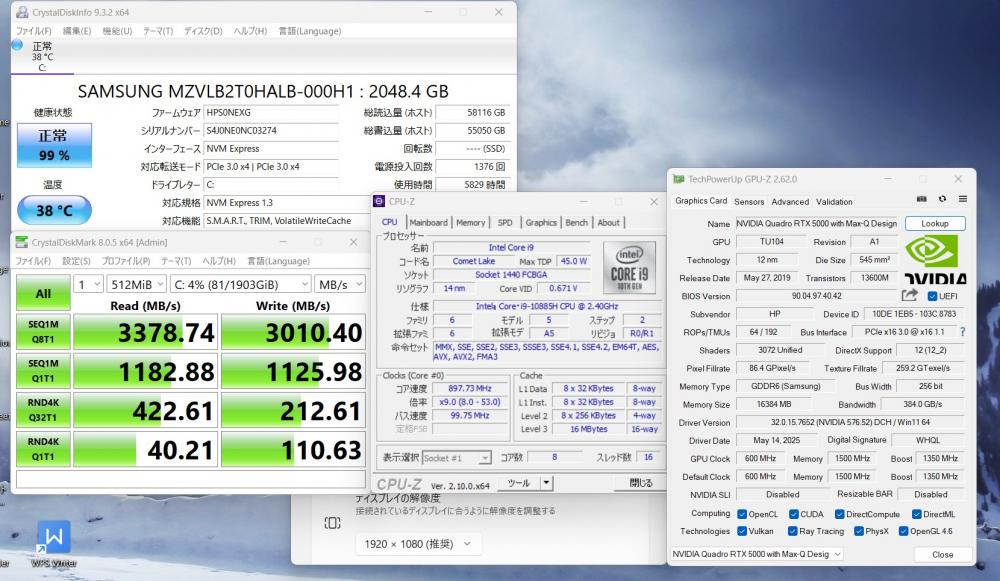Toggle the OpenCL checkbox
The image size is (1000, 581).
pos(742,514)
